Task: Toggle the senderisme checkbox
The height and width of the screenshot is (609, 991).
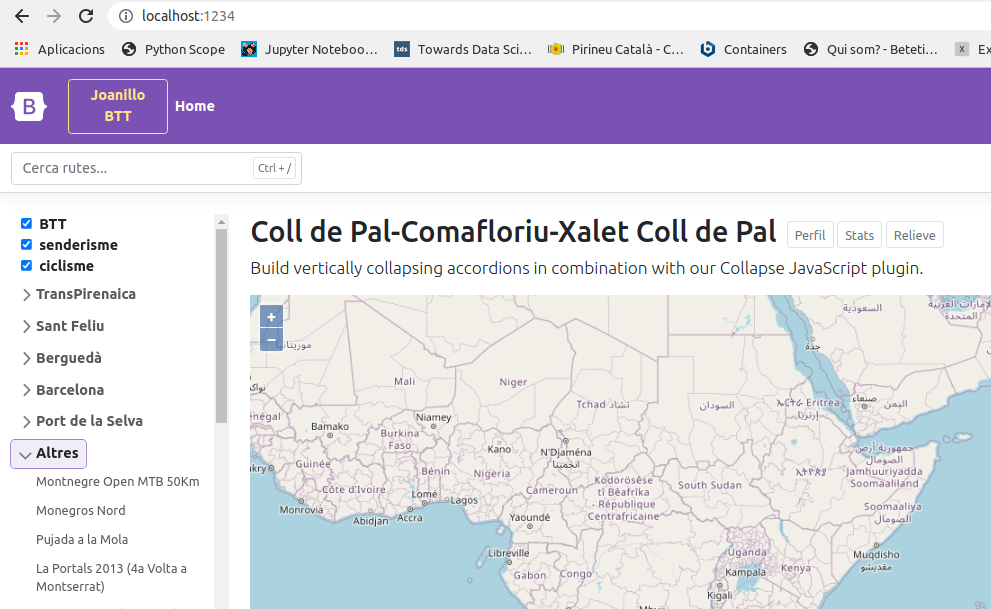Action: coord(27,245)
